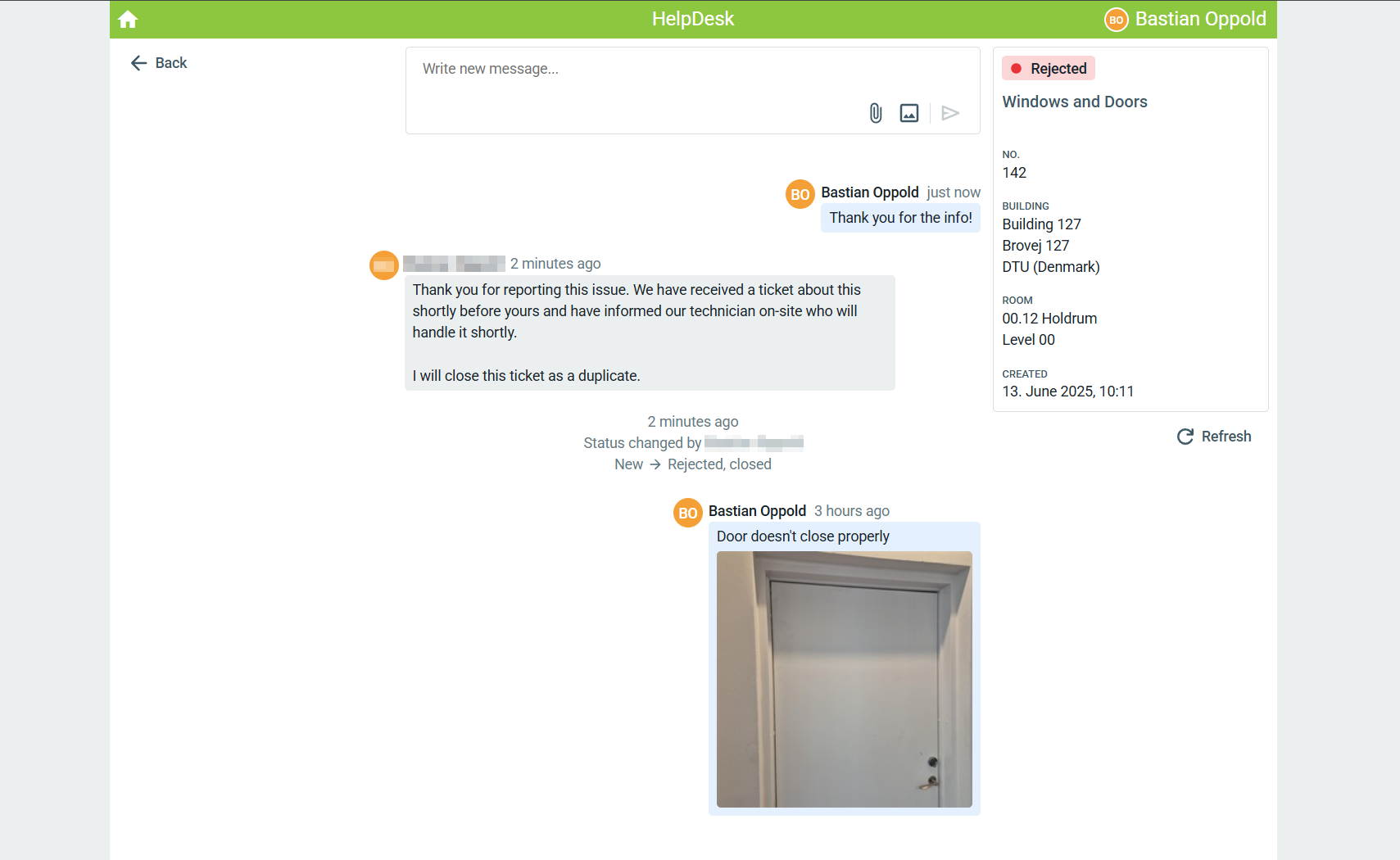Click the Refresh button label

point(1226,437)
